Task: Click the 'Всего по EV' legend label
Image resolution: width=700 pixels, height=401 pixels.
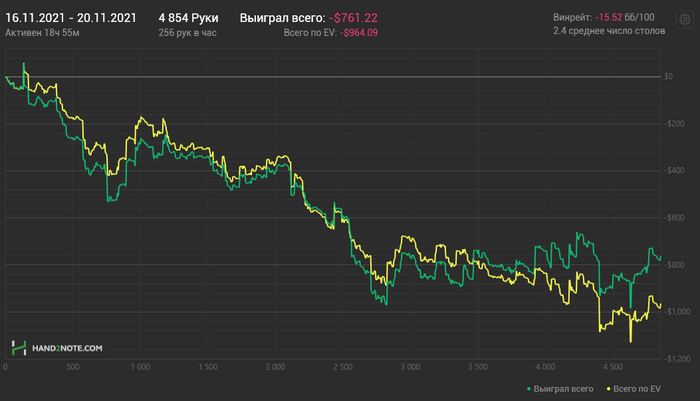Action: point(637,389)
